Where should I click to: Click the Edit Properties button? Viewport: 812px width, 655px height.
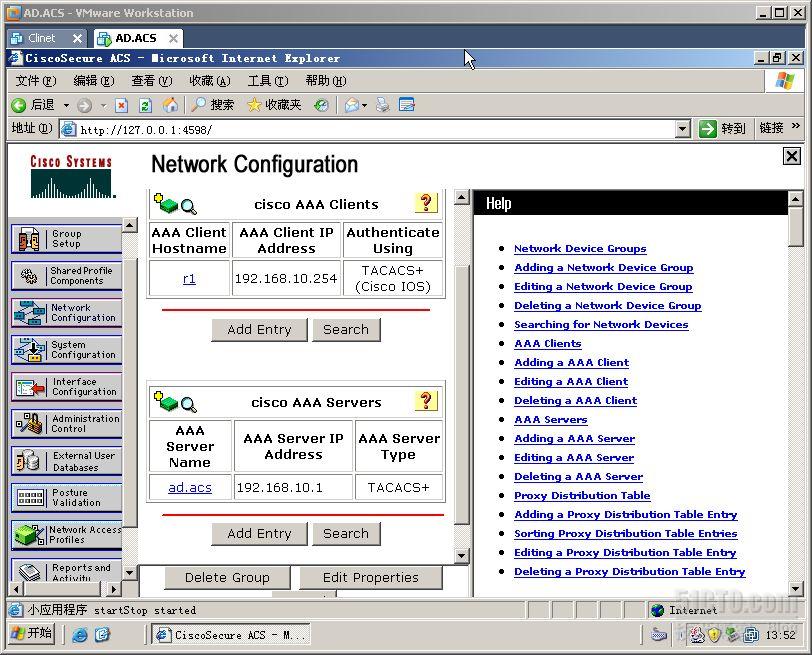click(371, 577)
